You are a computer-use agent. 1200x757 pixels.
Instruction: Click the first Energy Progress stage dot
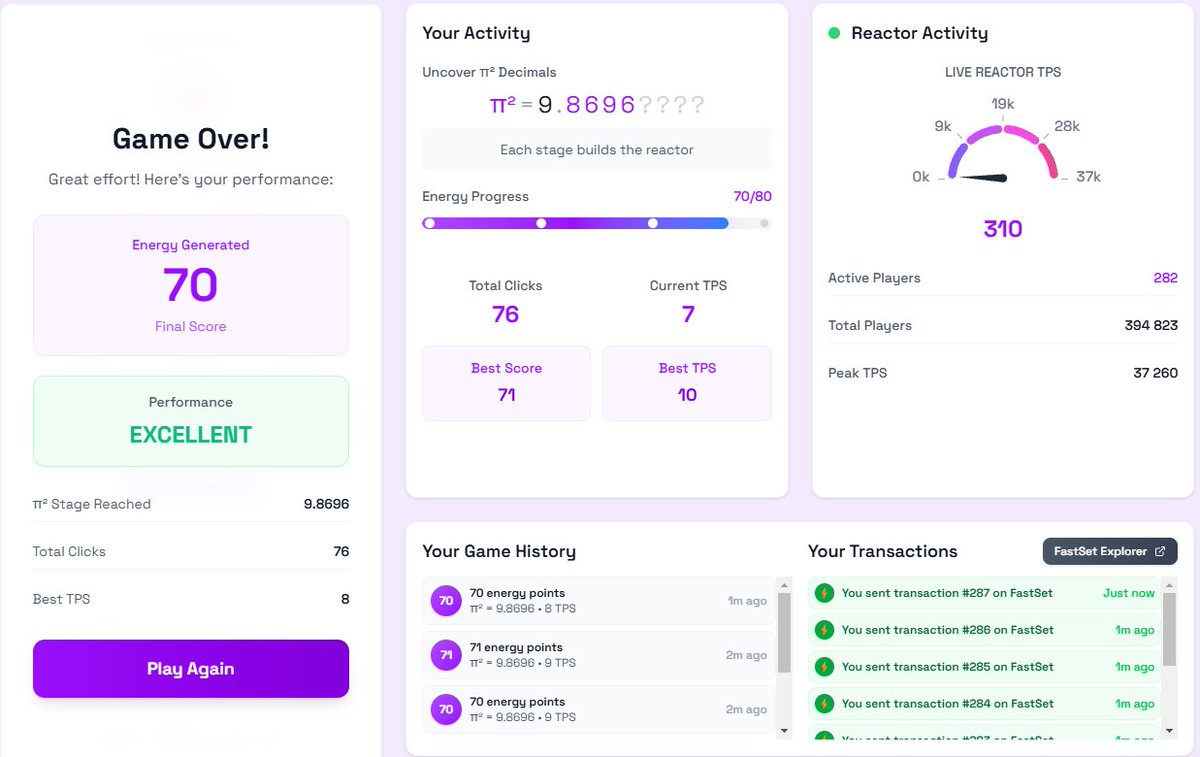[x=429, y=224]
